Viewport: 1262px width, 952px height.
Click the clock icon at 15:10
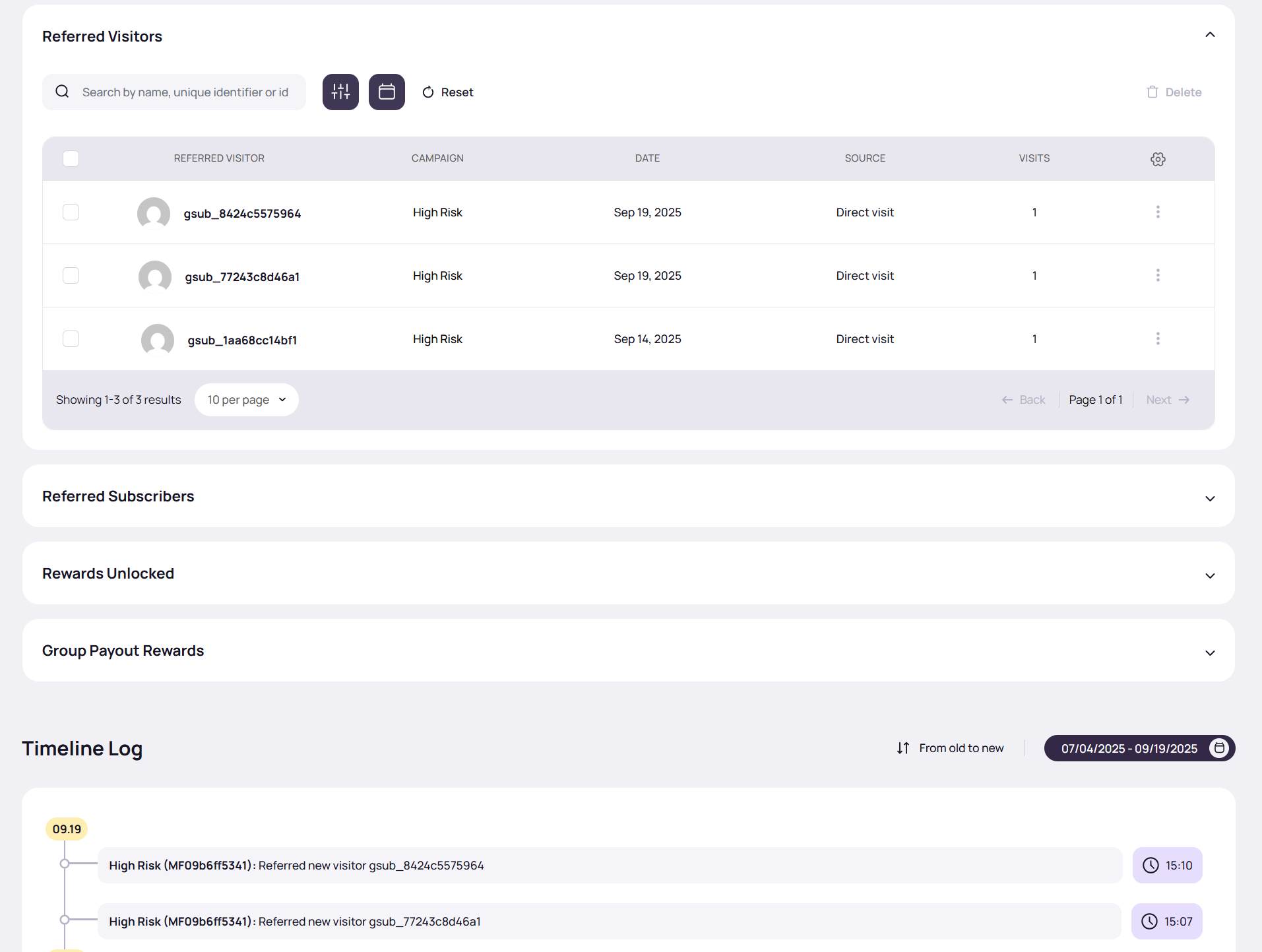1151,865
